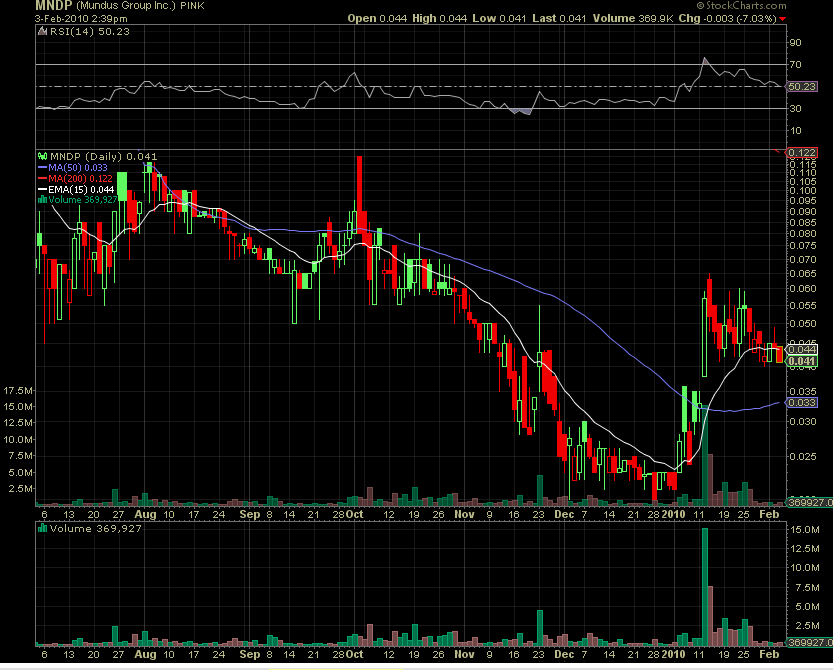The width and height of the screenshot is (833, 670).
Task: Select the blue MA(50) line marker in the legend
Action: click(x=42, y=167)
